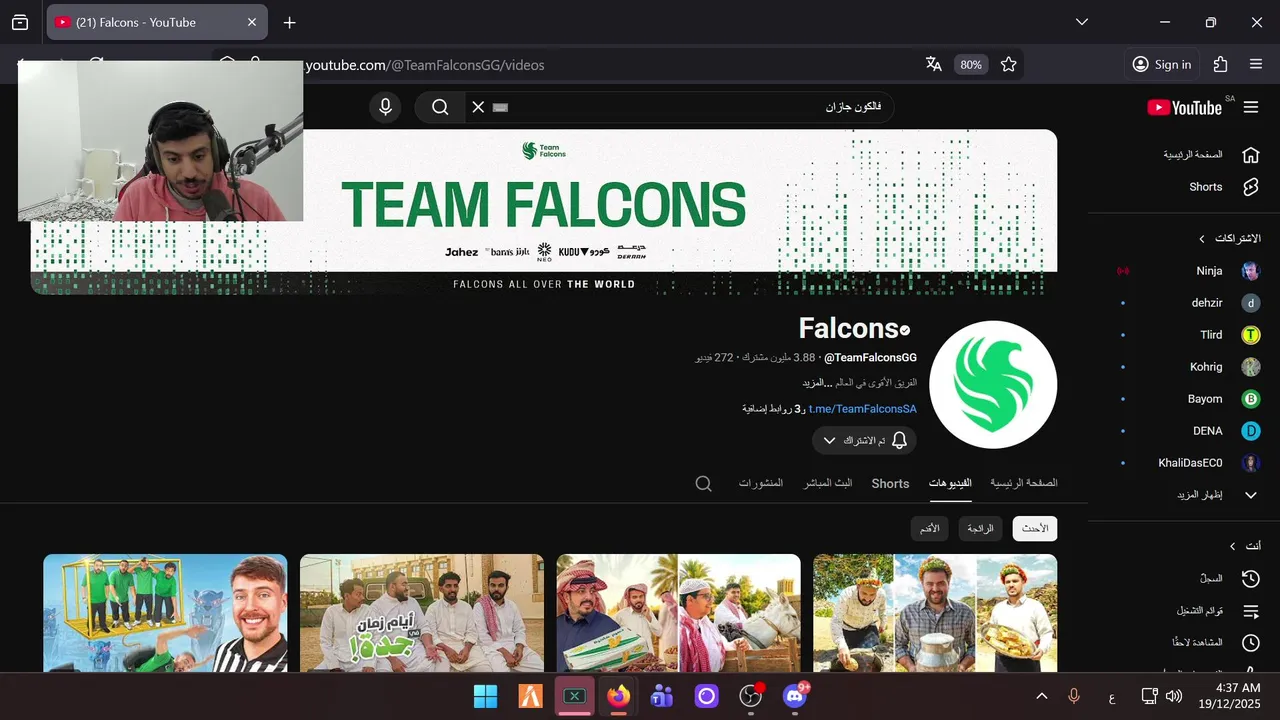Expand the الاشتراكات section chevron
The width and height of the screenshot is (1280, 720).
pos(1202,239)
